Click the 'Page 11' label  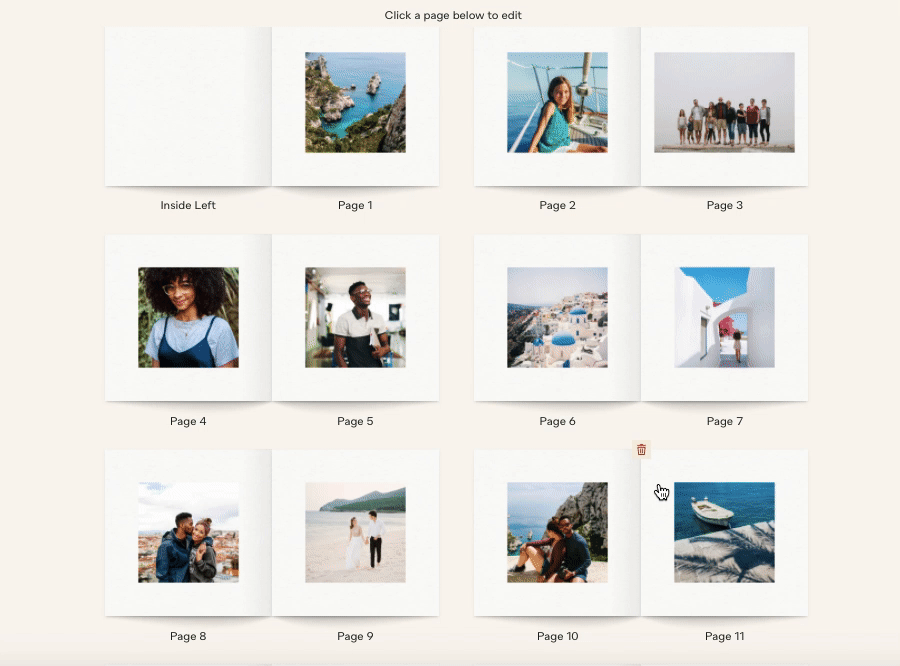[724, 636]
